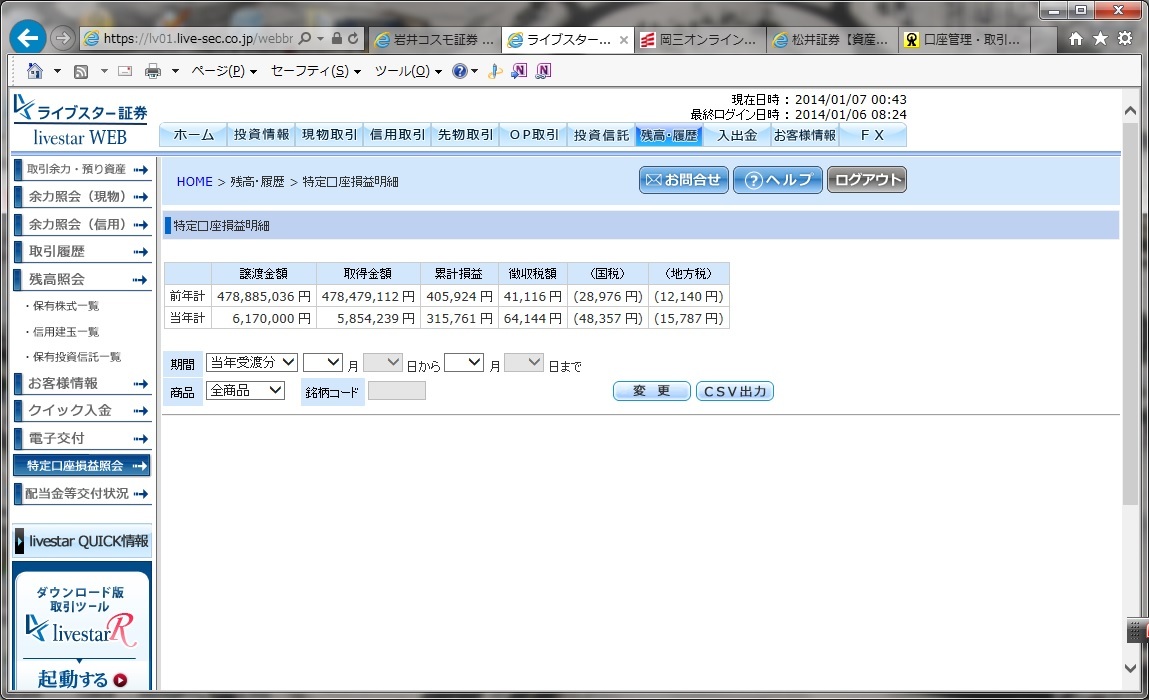
Task: Open the 信用取引 navigation tab
Action: 398,135
